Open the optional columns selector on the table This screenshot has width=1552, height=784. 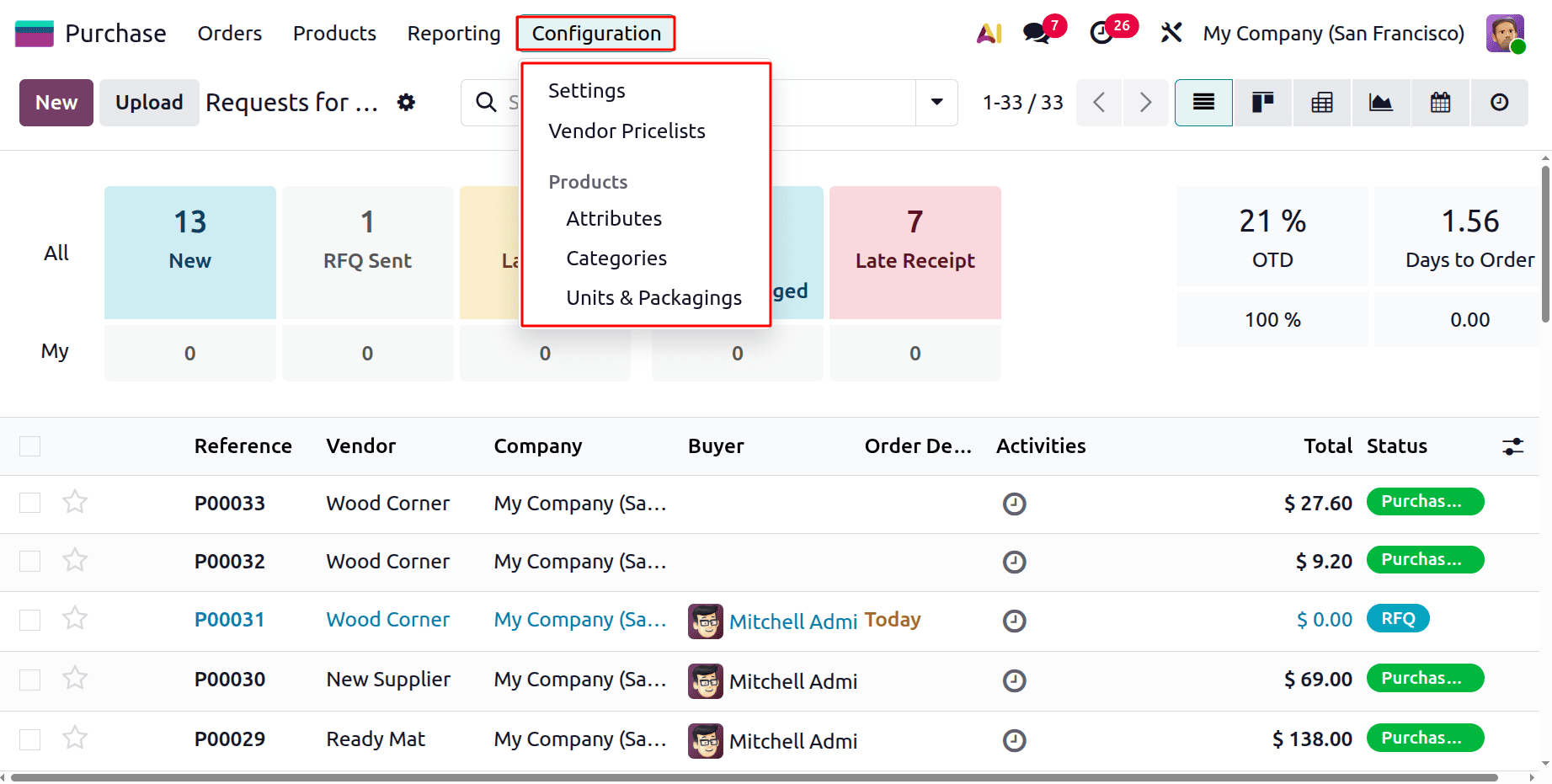1512,445
